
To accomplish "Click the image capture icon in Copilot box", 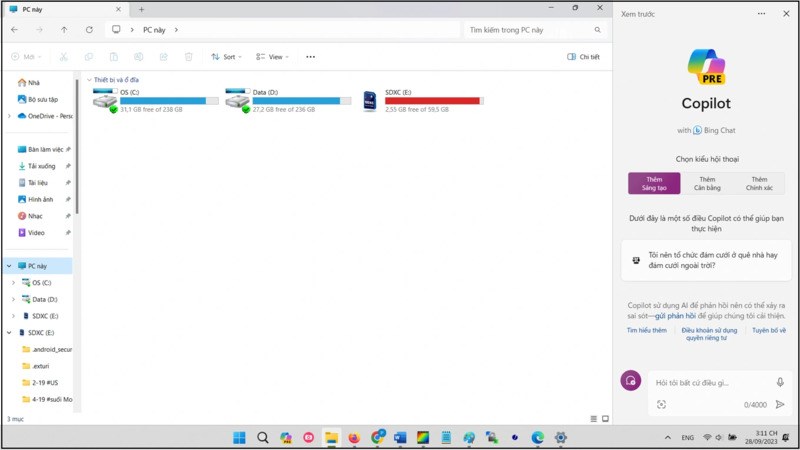I will (661, 405).
